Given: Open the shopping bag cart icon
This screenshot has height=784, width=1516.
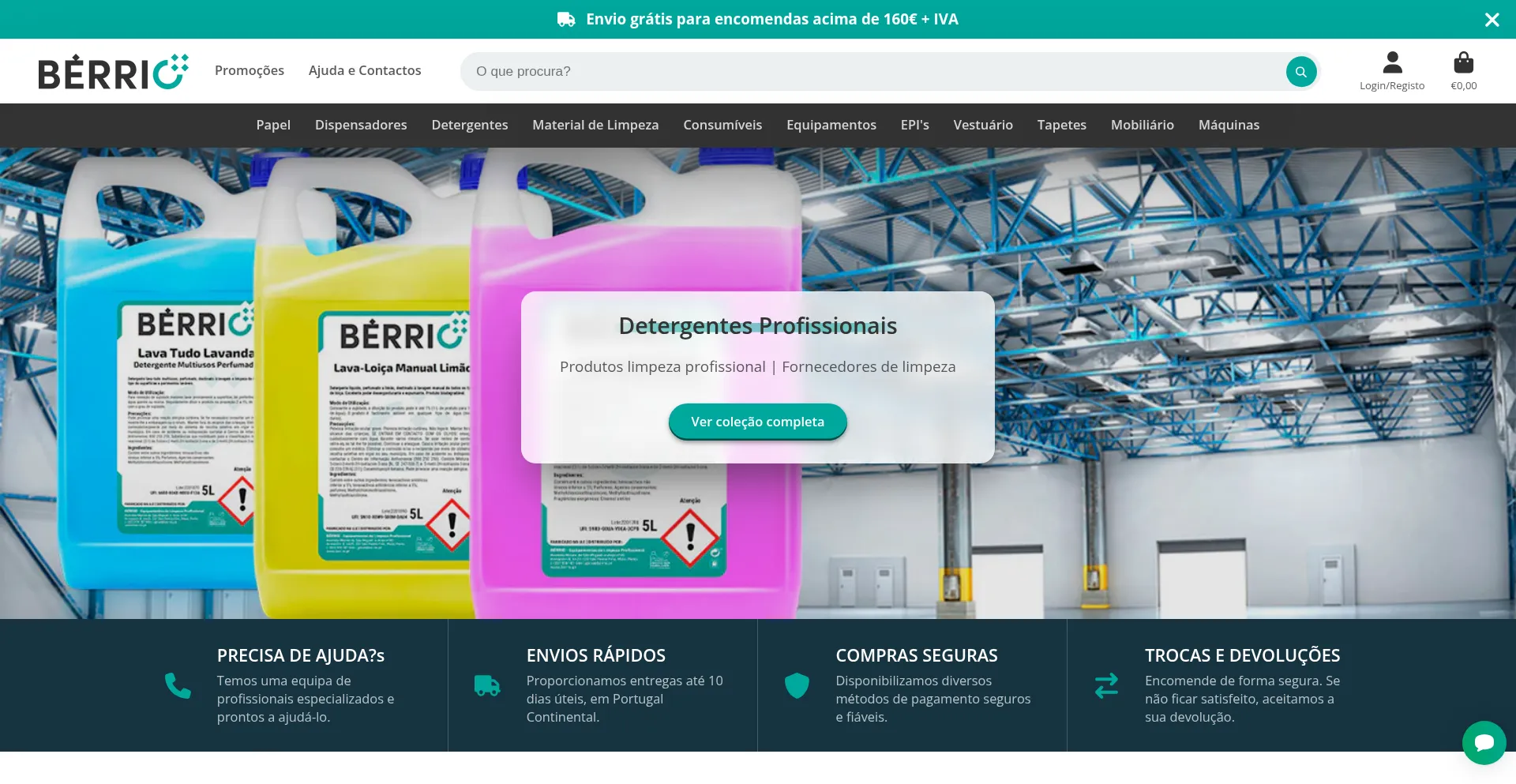Looking at the screenshot, I should coord(1463,63).
